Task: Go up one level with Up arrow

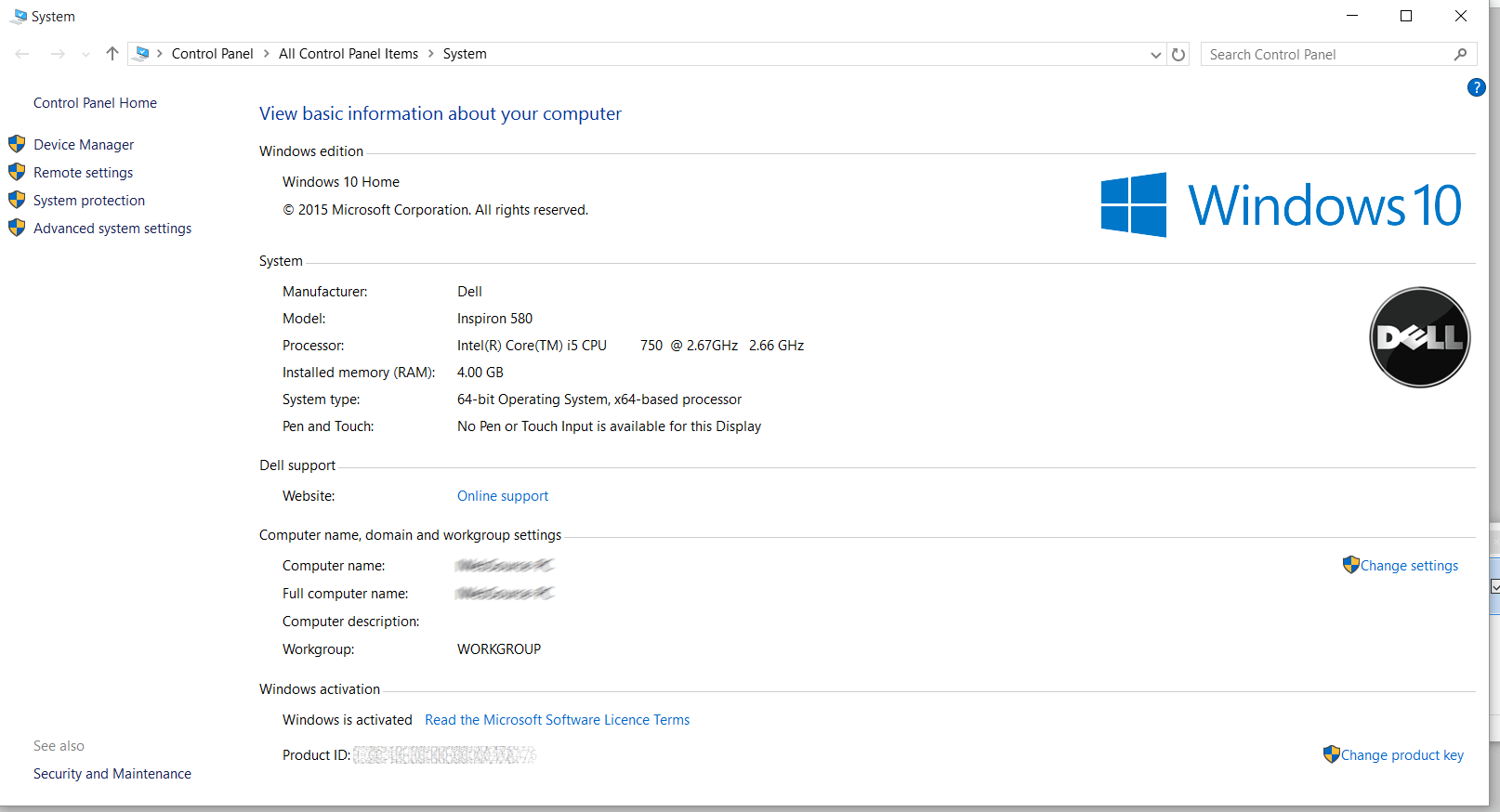Action: [x=112, y=54]
